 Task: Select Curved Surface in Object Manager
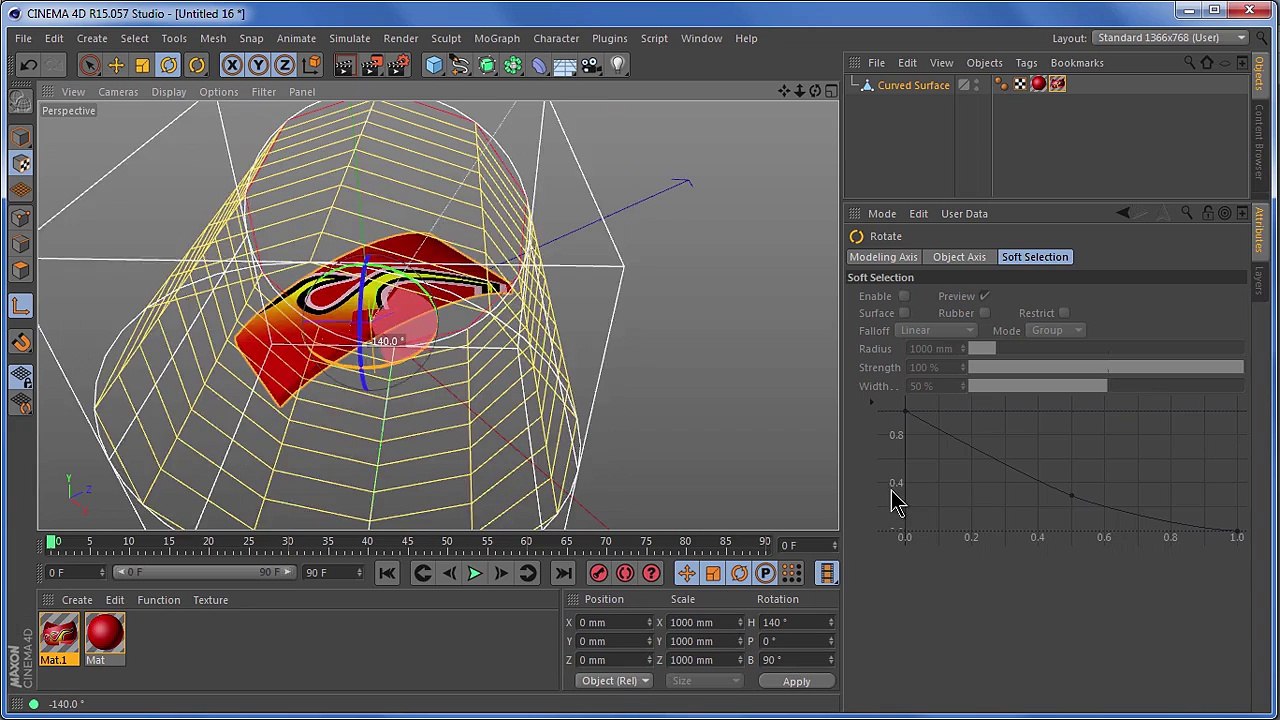(x=913, y=85)
